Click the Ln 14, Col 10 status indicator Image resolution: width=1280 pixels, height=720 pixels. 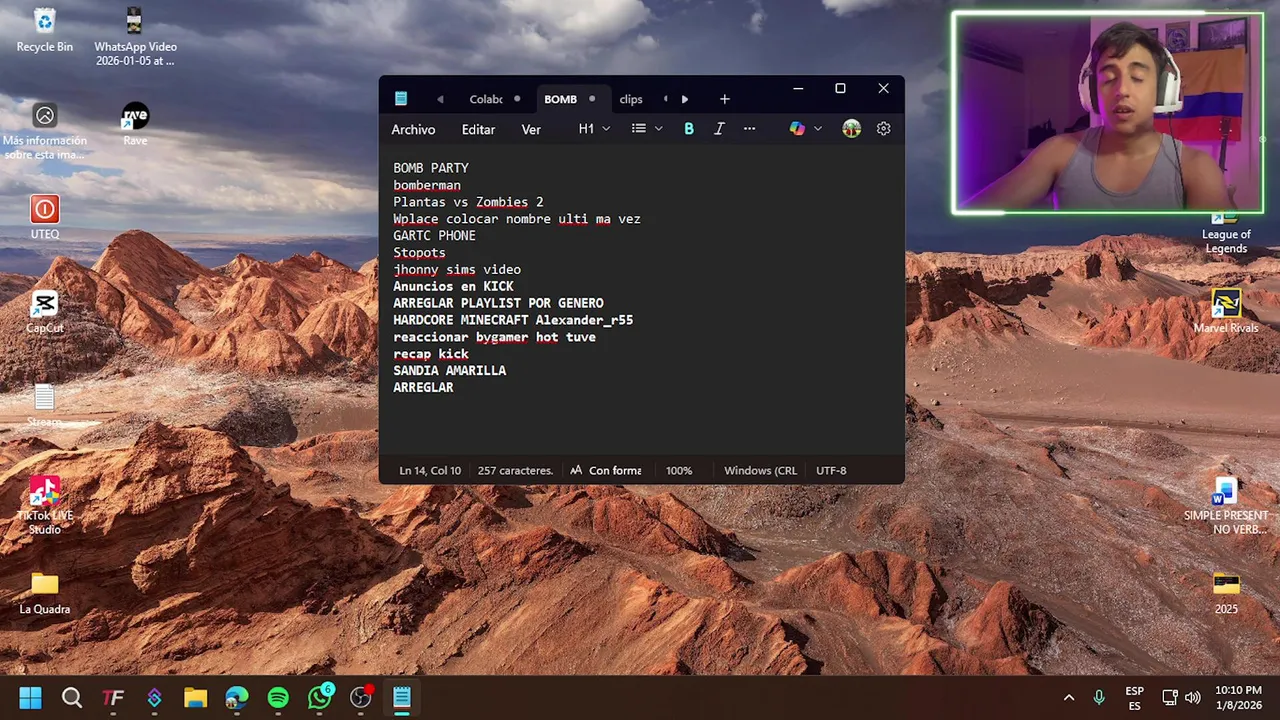pyautogui.click(x=430, y=470)
